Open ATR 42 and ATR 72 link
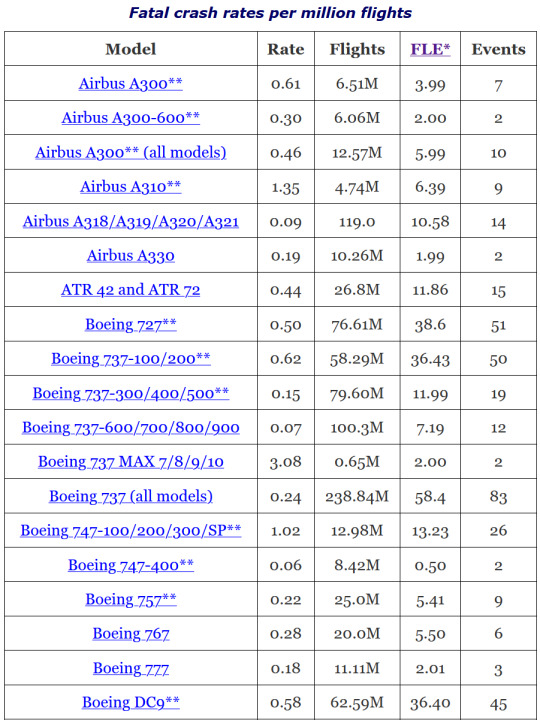Viewport: 540px width, 720px height. [x=130, y=290]
